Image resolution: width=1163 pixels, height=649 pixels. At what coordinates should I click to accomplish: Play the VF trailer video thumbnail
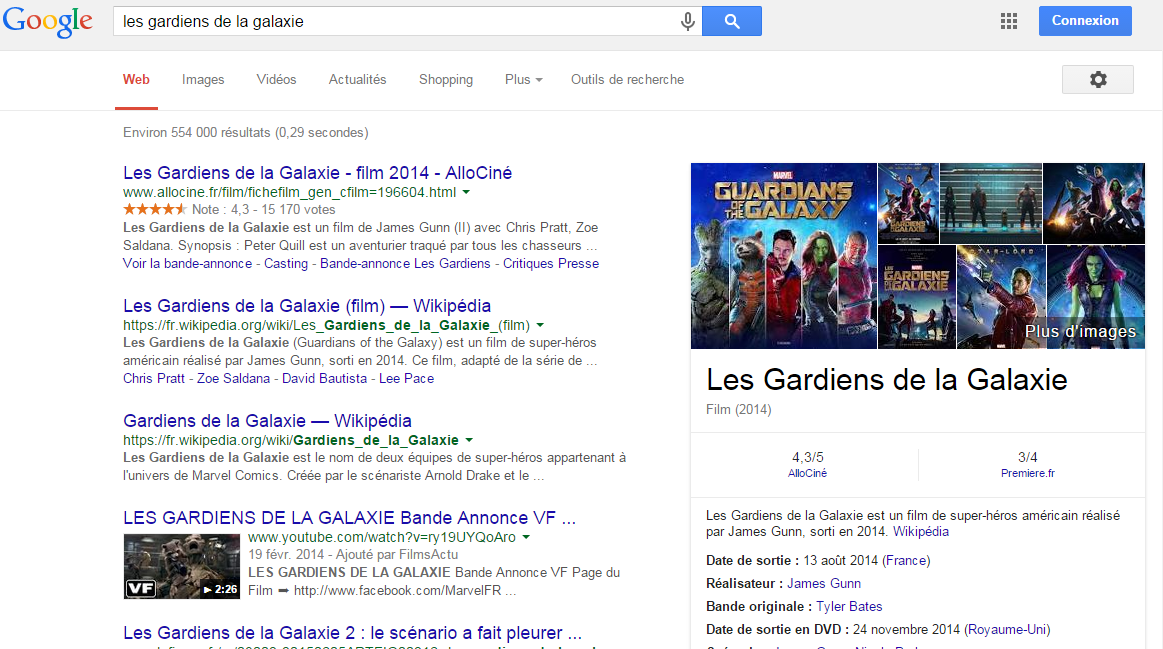click(182, 566)
